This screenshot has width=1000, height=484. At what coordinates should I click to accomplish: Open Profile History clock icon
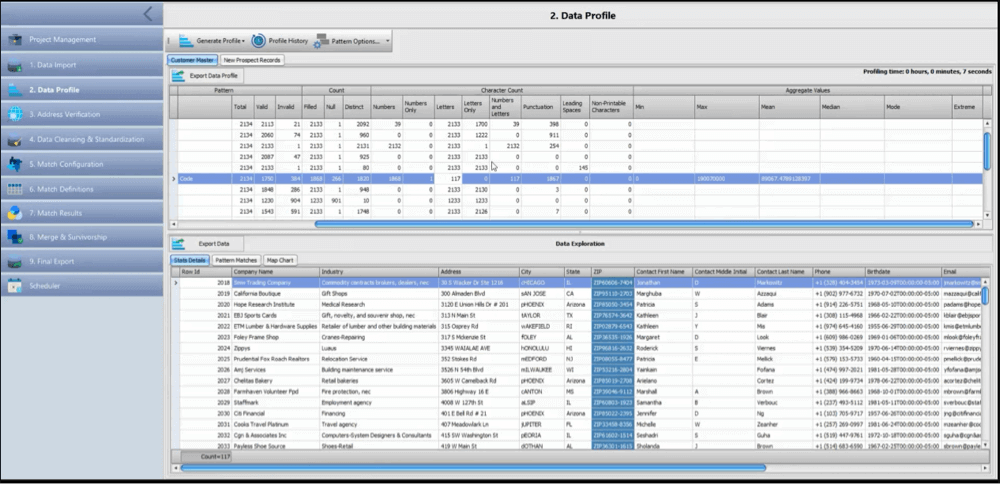pos(259,41)
